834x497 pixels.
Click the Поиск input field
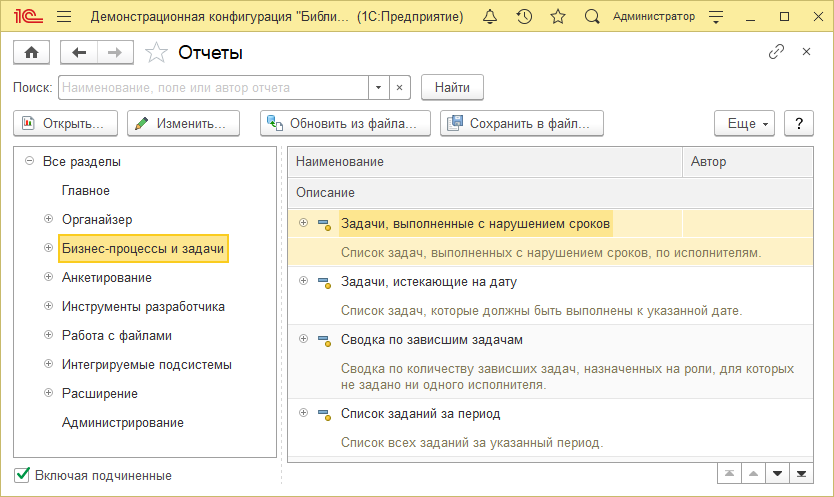point(214,87)
